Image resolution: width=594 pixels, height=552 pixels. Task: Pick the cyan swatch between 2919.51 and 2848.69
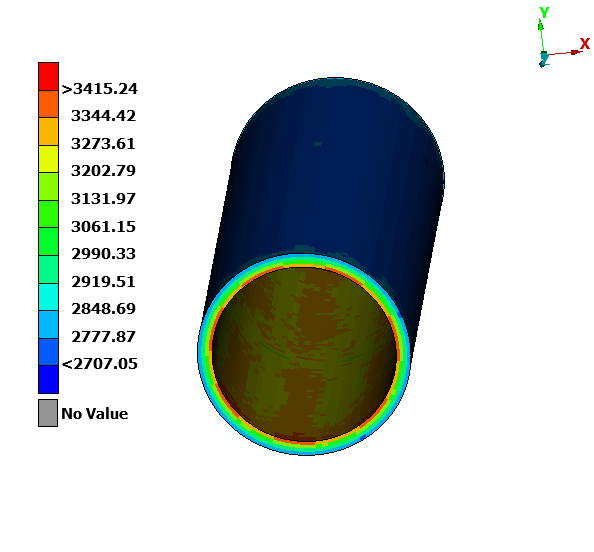(48, 297)
